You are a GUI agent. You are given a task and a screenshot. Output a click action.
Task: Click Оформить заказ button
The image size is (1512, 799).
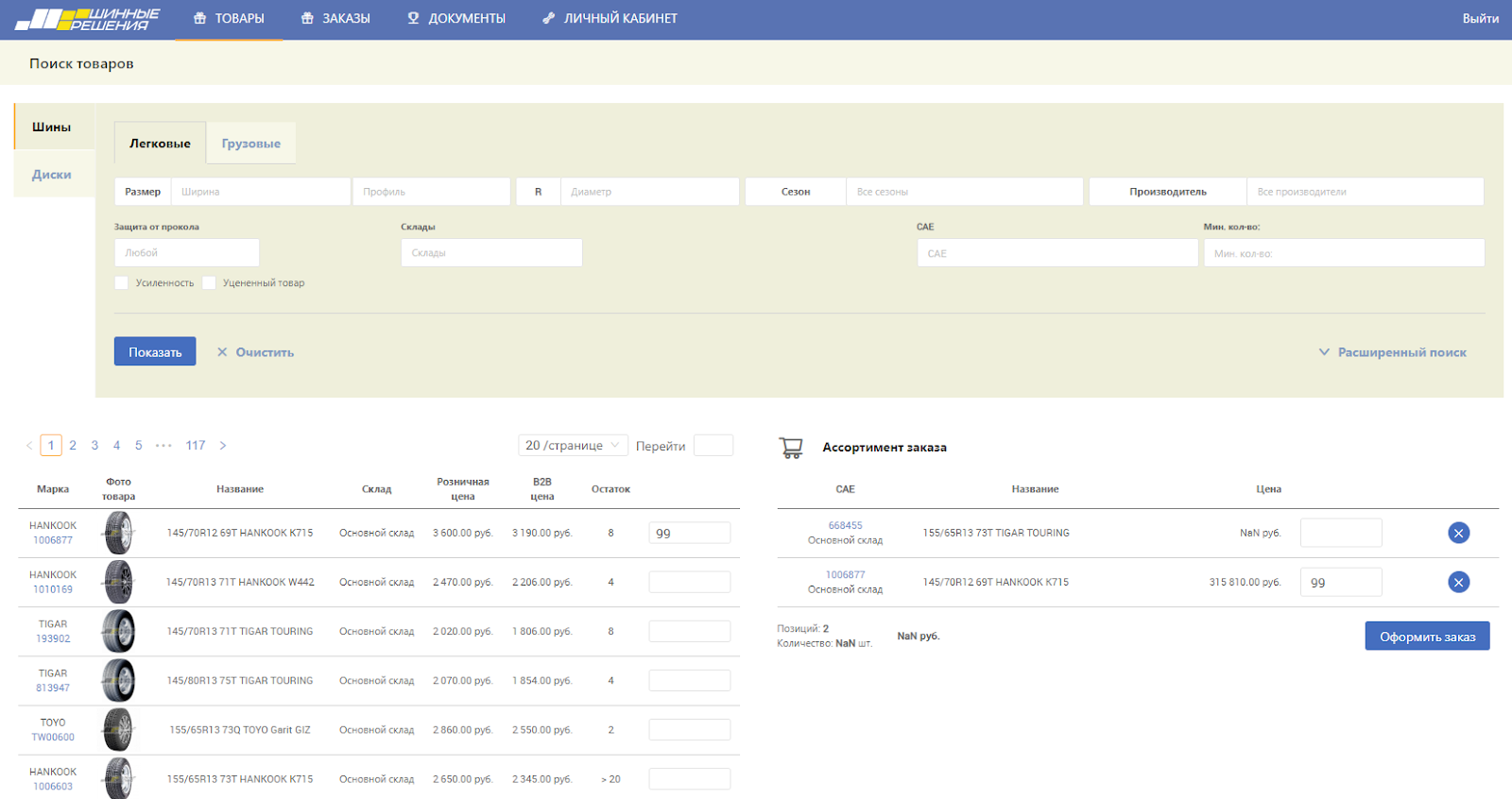point(1427,636)
